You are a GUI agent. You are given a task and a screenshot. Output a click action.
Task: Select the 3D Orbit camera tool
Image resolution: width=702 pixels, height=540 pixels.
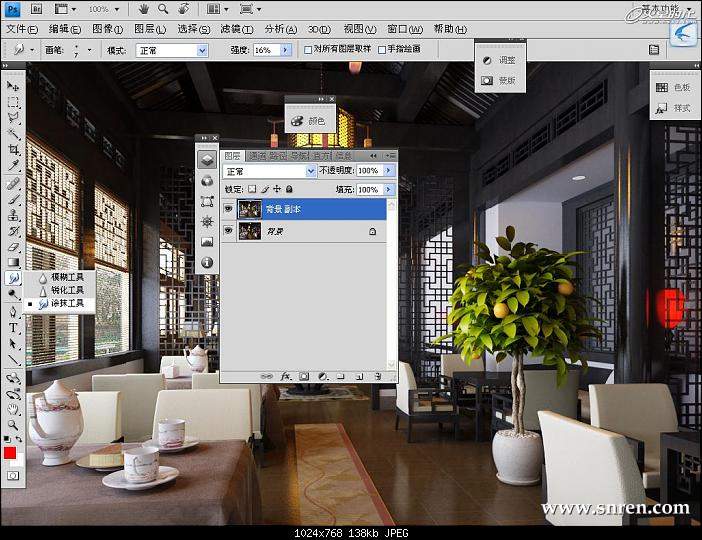[x=13, y=394]
